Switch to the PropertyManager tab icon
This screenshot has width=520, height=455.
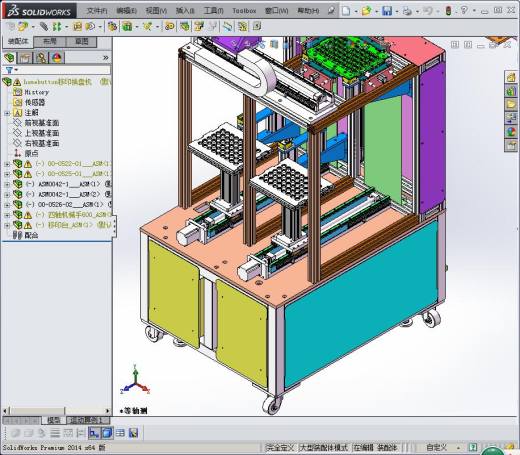point(25,58)
